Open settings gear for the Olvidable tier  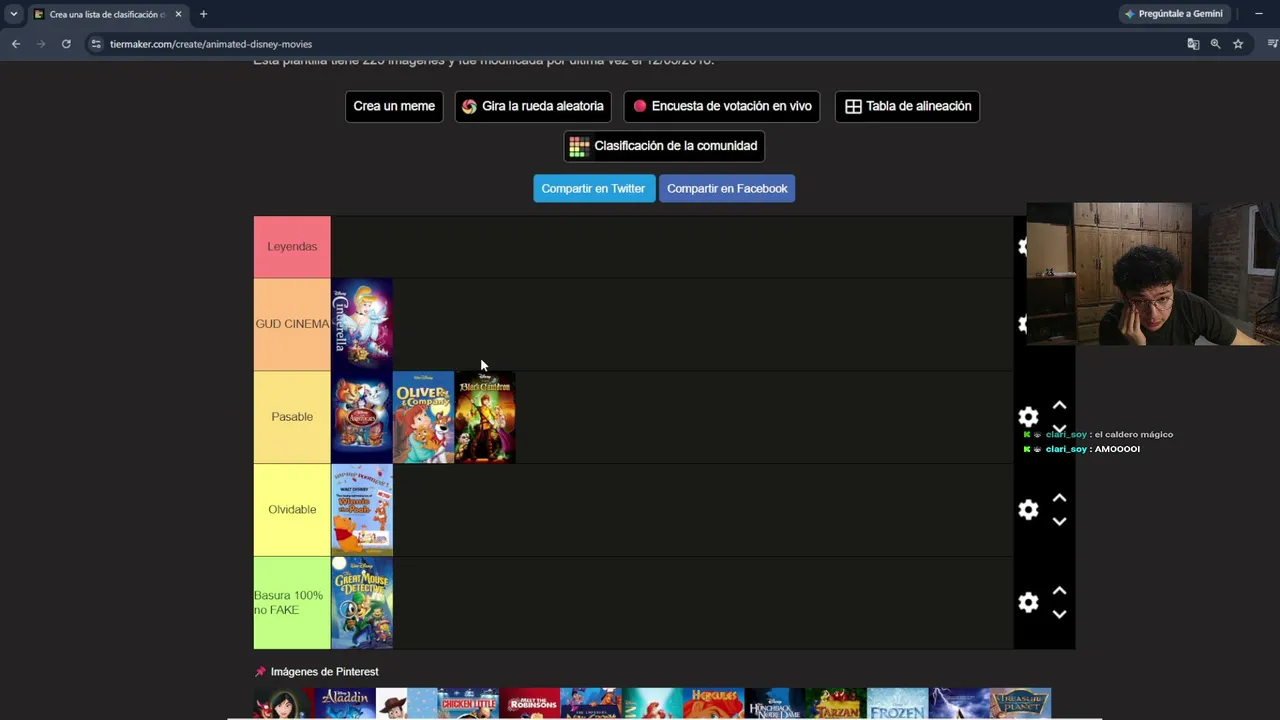[x=1028, y=509]
